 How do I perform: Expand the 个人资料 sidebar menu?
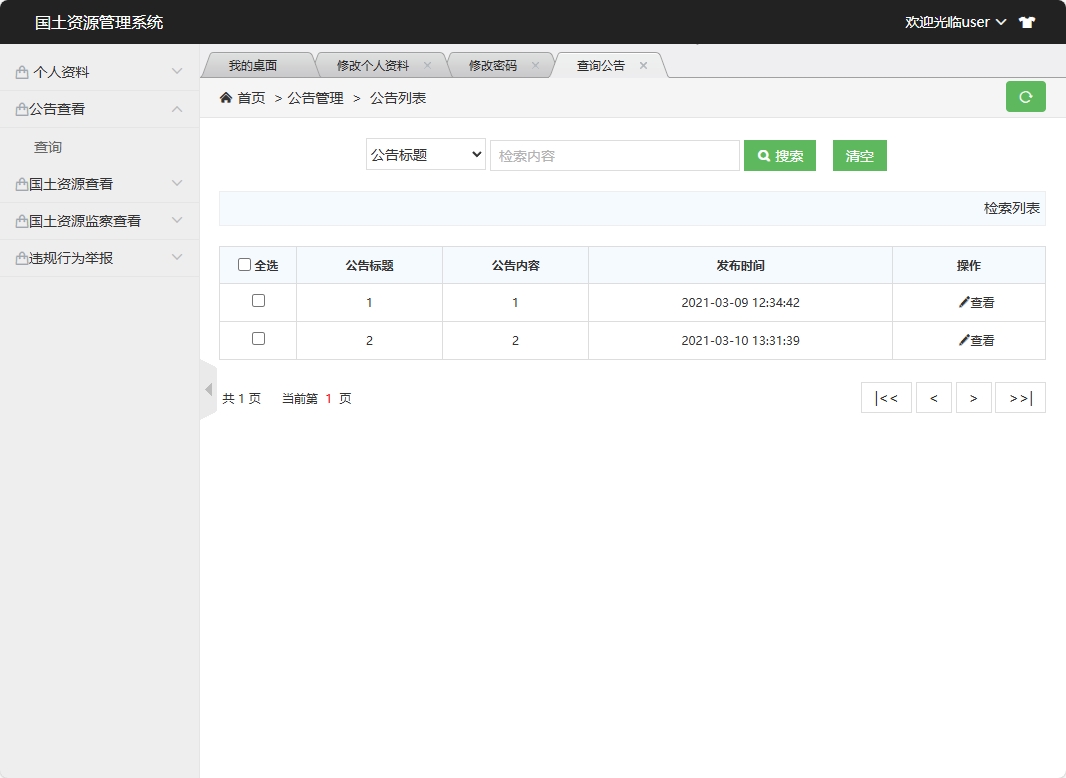(99, 72)
